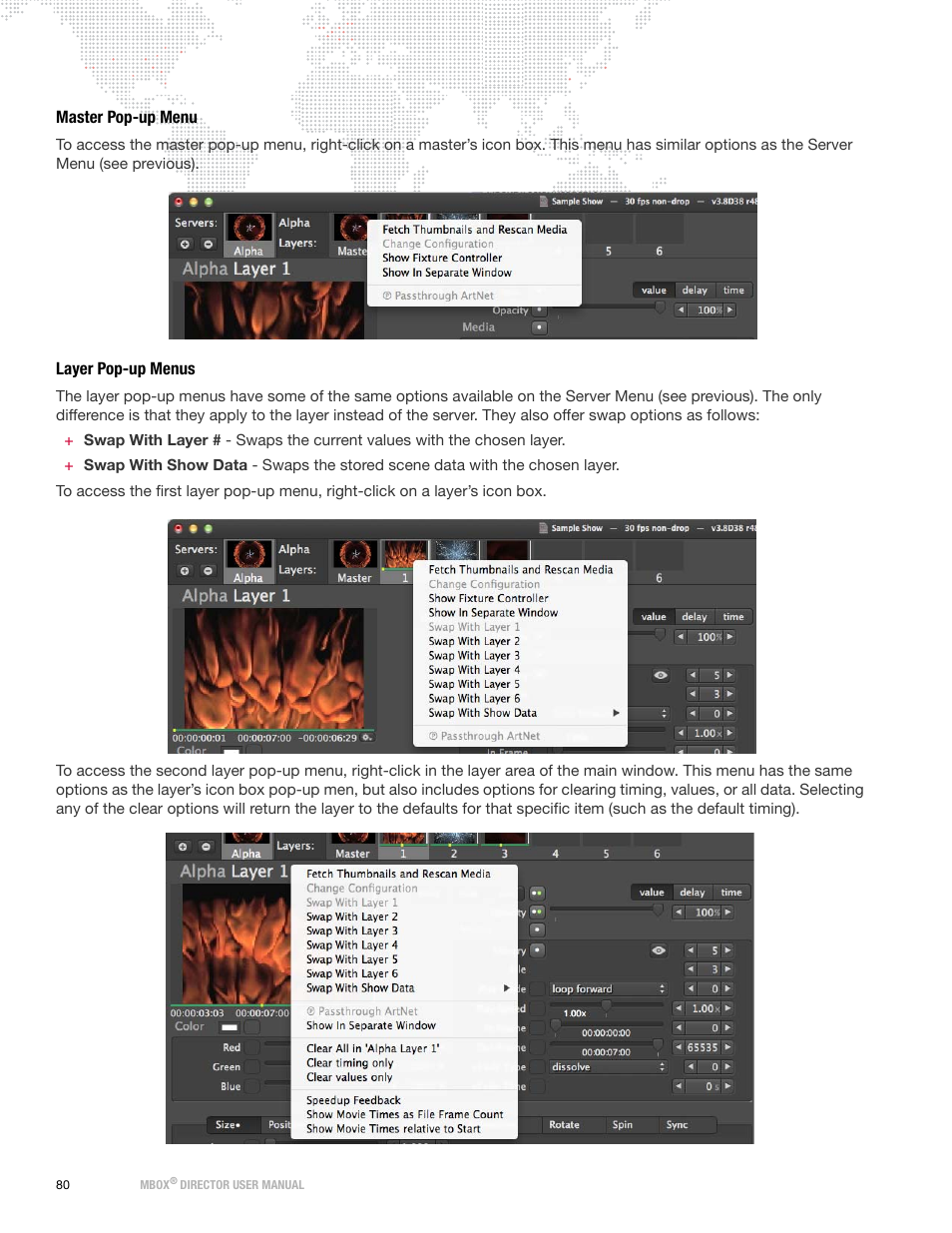
Task: Toggle the Opacity button in top figure
Action: click(x=540, y=310)
